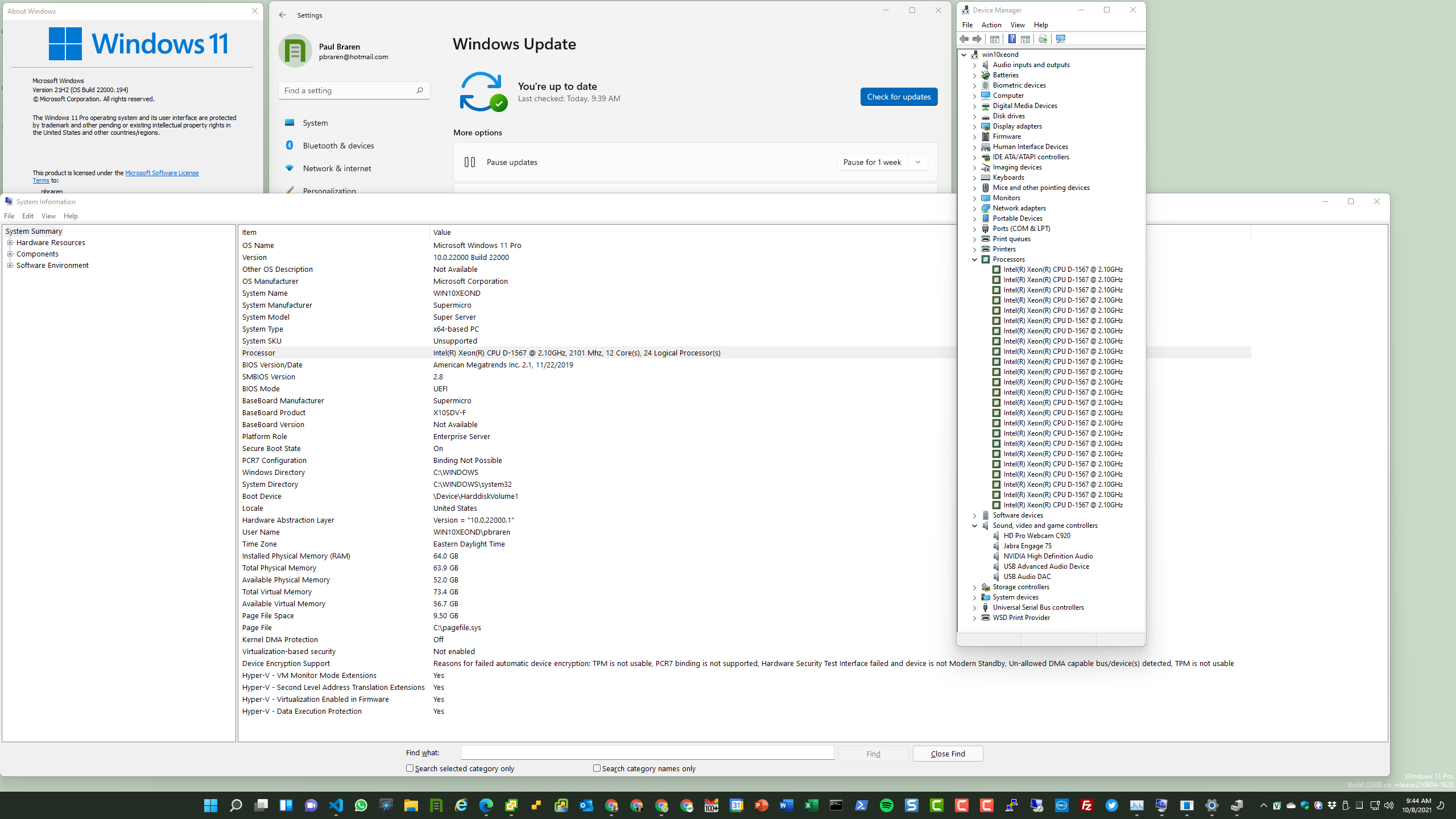Click search magnifier in Find a setting box
Image resolution: width=1456 pixels, height=819 pixels.
(420, 90)
